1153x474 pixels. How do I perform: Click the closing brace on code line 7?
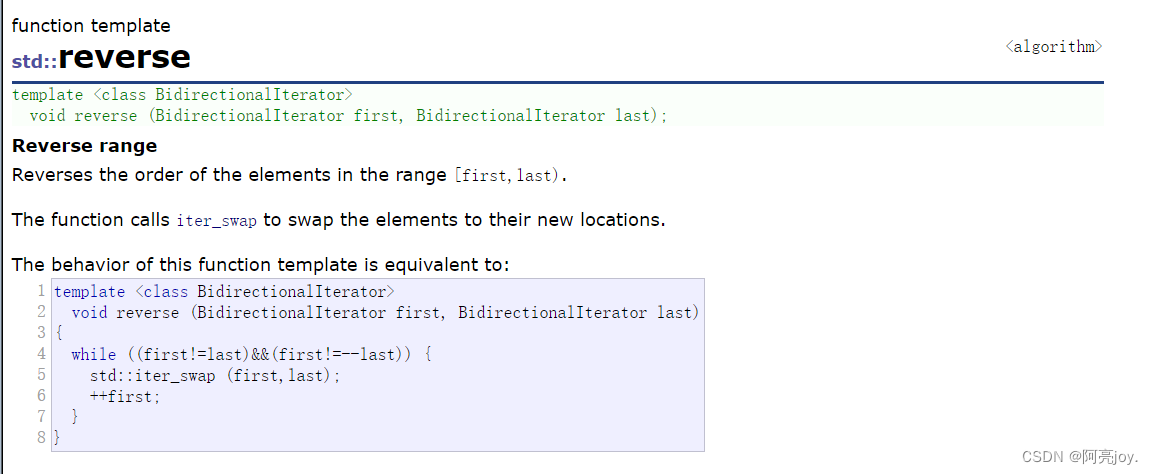tap(75, 416)
